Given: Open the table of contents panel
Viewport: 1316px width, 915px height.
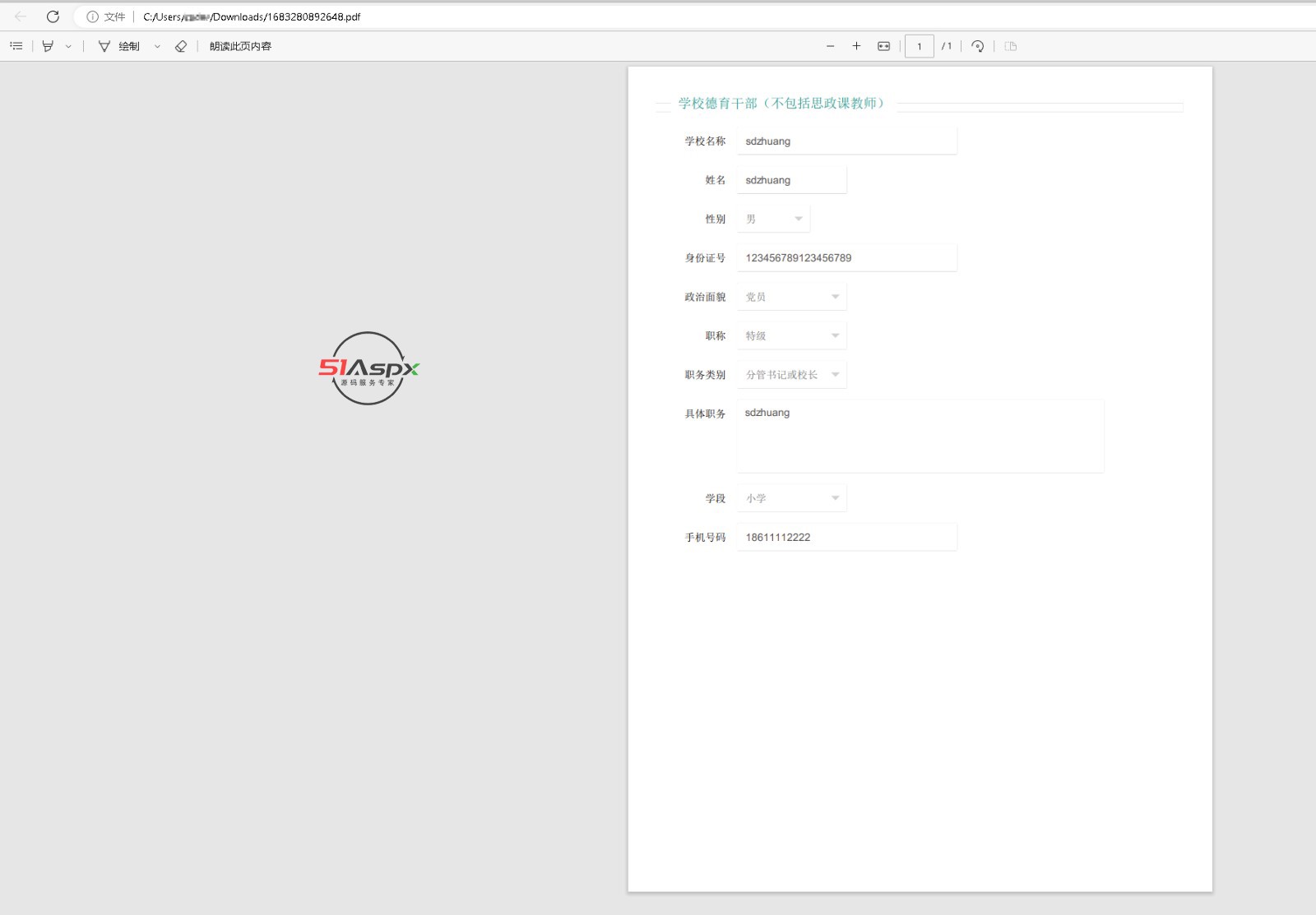Looking at the screenshot, I should coord(16,46).
